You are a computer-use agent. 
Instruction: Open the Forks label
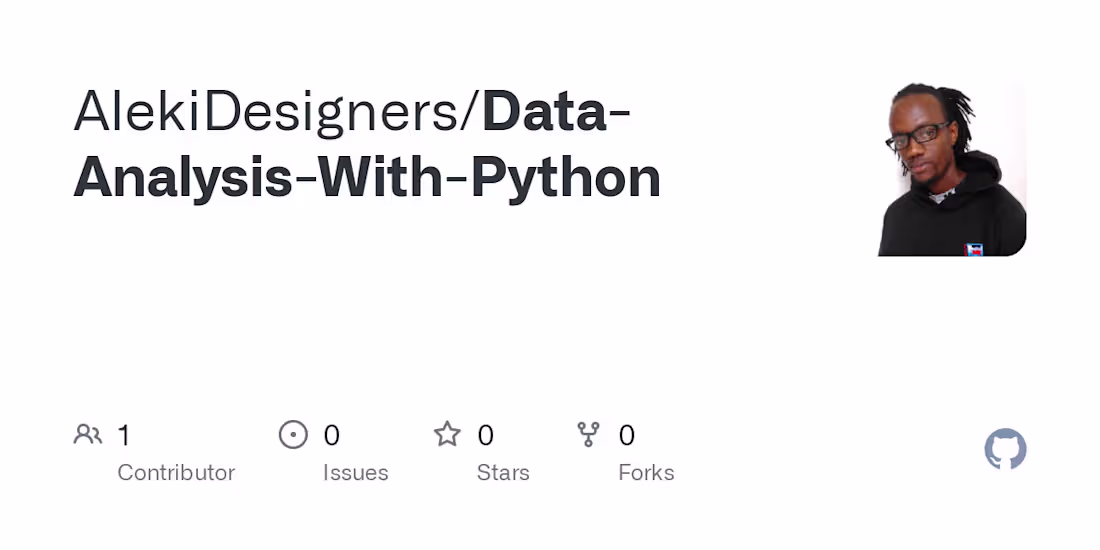tap(646, 472)
